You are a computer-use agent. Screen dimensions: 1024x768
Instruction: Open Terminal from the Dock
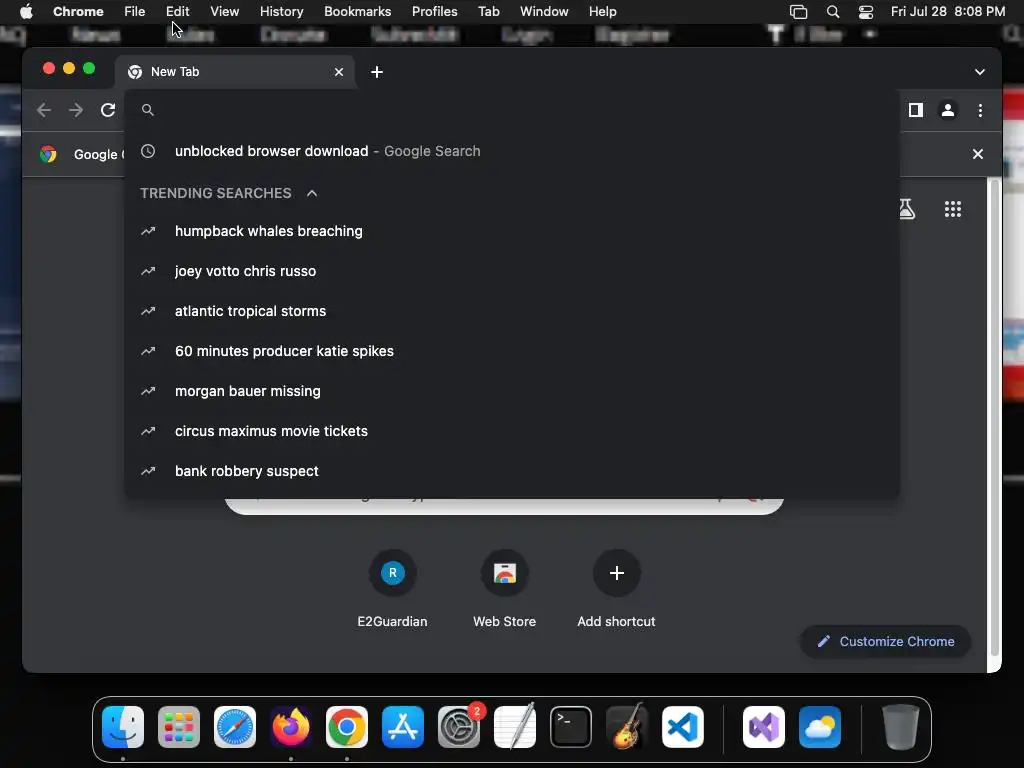point(571,727)
